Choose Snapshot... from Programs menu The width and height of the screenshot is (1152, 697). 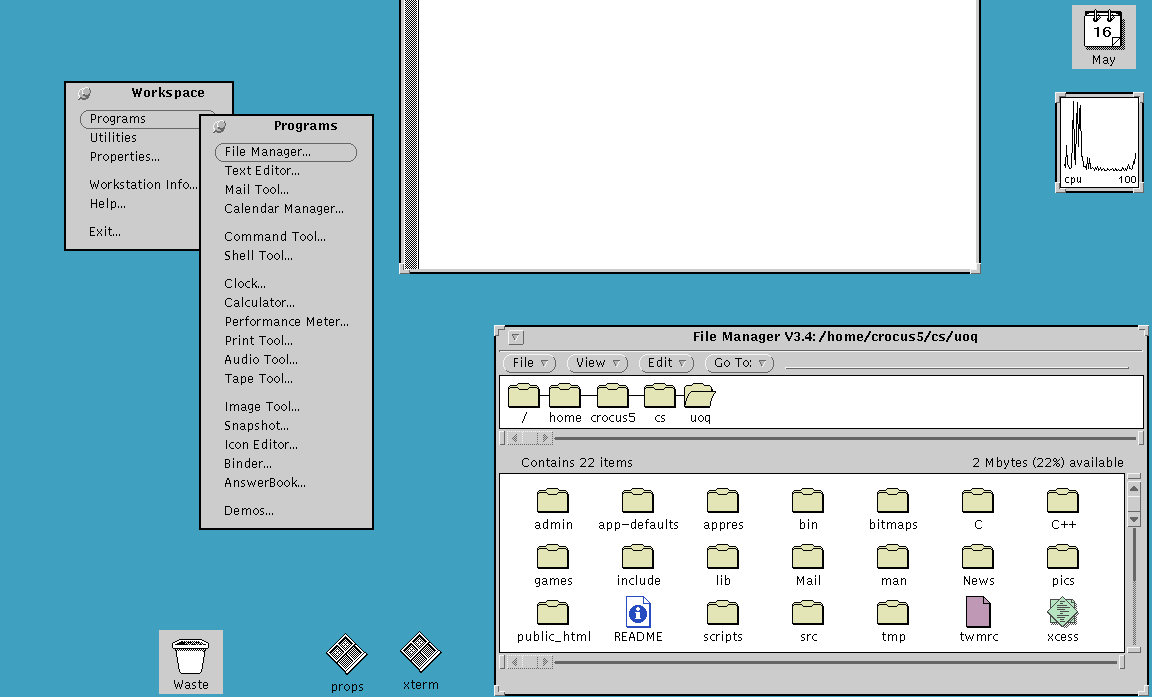256,427
